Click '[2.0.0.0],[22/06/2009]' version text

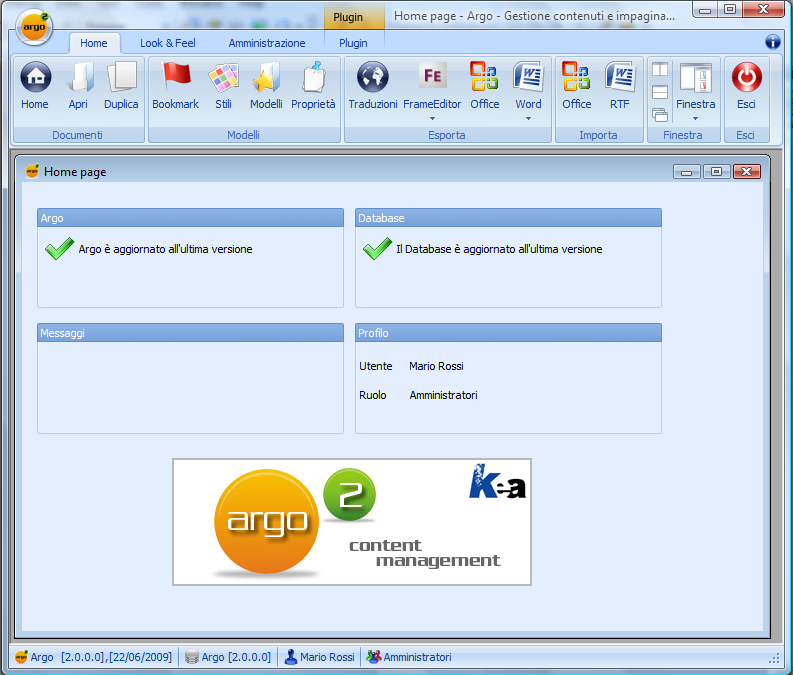116,657
